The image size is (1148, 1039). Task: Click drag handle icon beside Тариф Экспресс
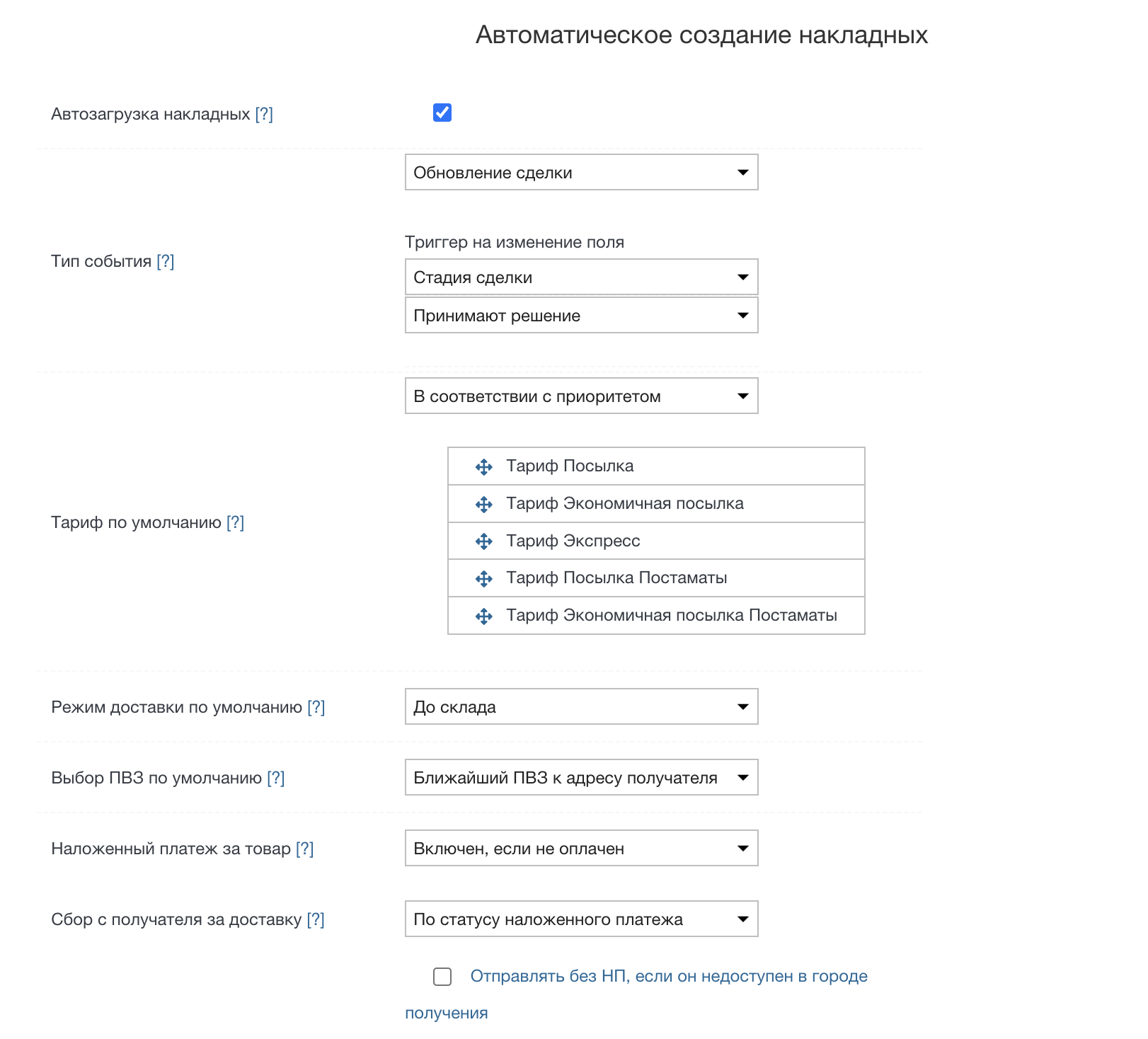484,541
